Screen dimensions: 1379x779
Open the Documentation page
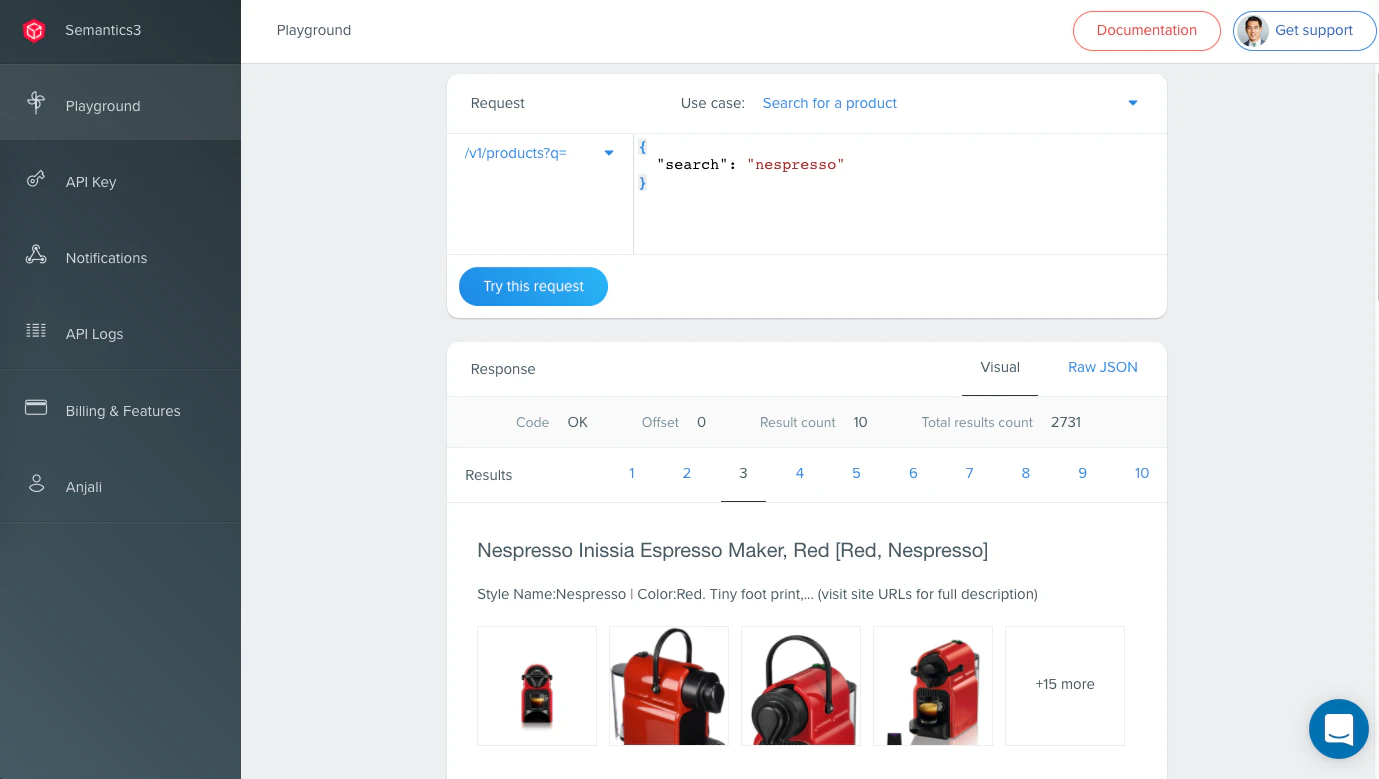point(1146,31)
